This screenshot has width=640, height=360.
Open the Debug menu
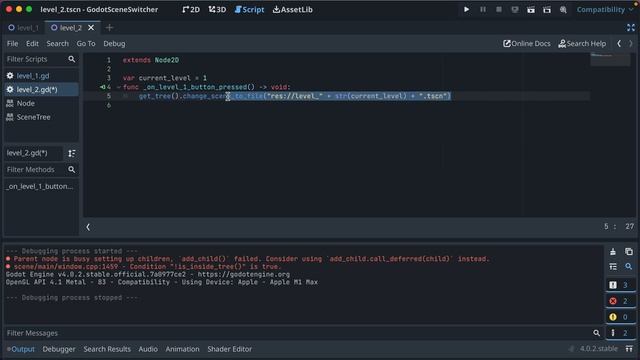[x=114, y=44]
